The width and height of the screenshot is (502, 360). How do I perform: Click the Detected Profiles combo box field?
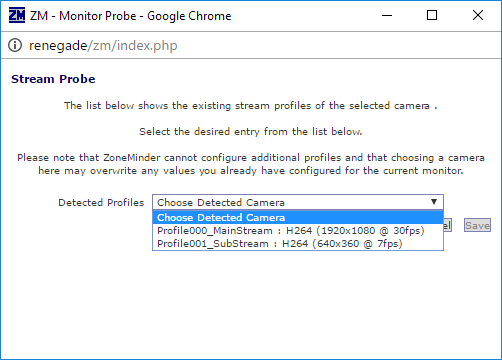[298, 202]
